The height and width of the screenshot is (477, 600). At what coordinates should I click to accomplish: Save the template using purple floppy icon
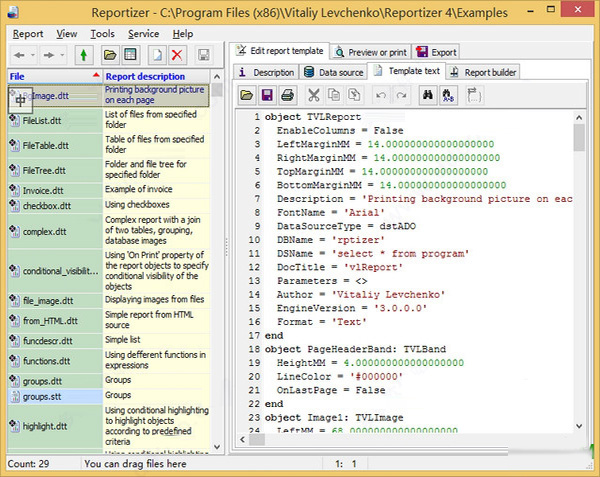click(267, 95)
